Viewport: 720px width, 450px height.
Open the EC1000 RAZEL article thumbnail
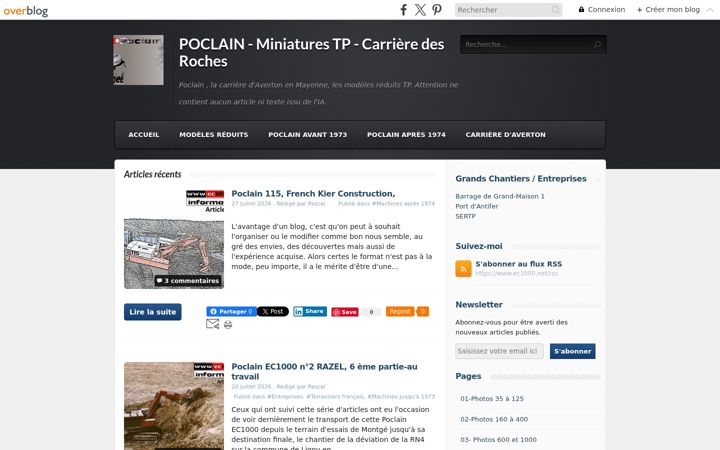click(x=174, y=406)
